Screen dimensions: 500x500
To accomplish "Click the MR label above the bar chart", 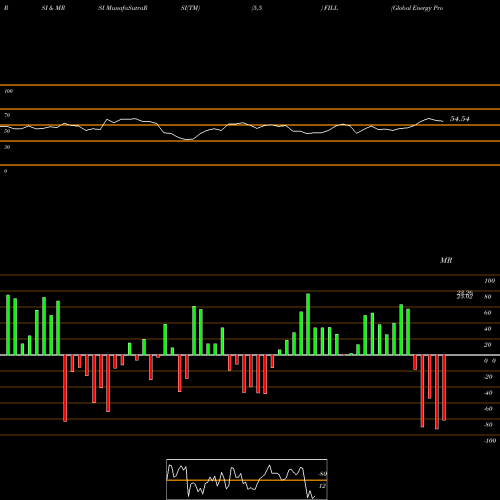I will pyautogui.click(x=446, y=260).
